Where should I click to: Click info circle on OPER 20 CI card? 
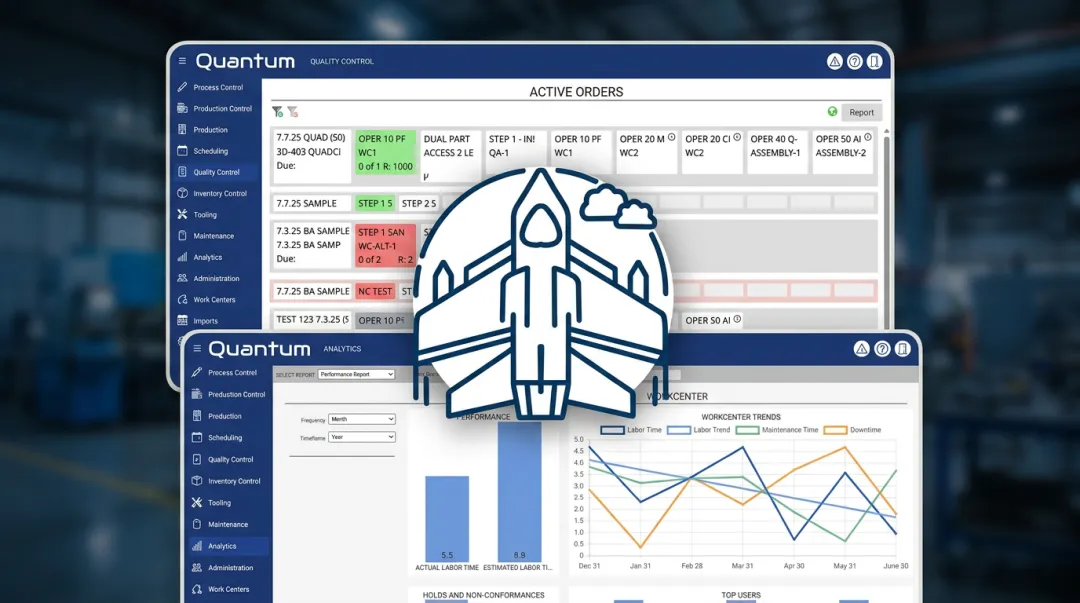pos(736,137)
